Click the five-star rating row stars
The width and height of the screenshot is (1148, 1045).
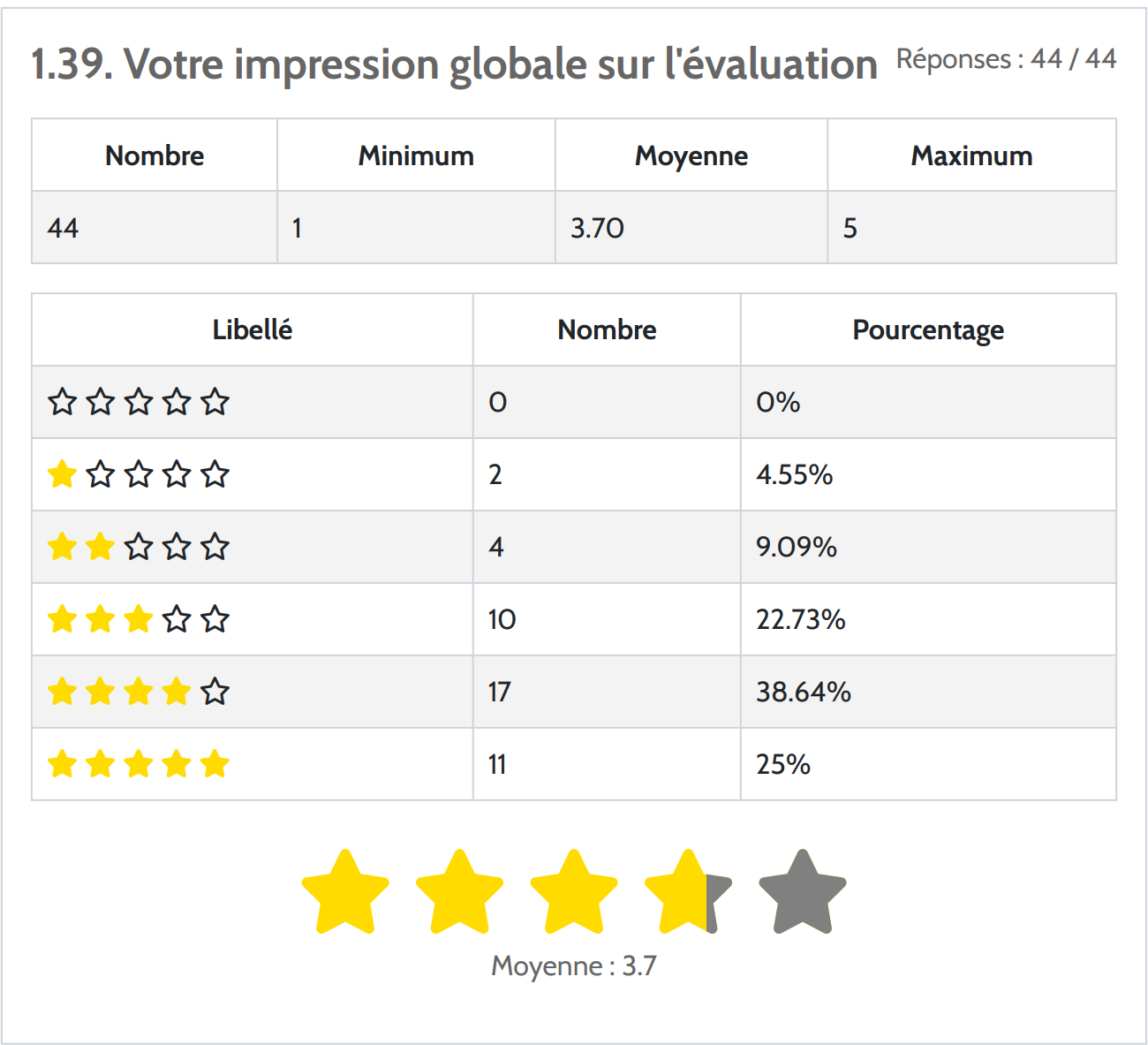point(139,764)
